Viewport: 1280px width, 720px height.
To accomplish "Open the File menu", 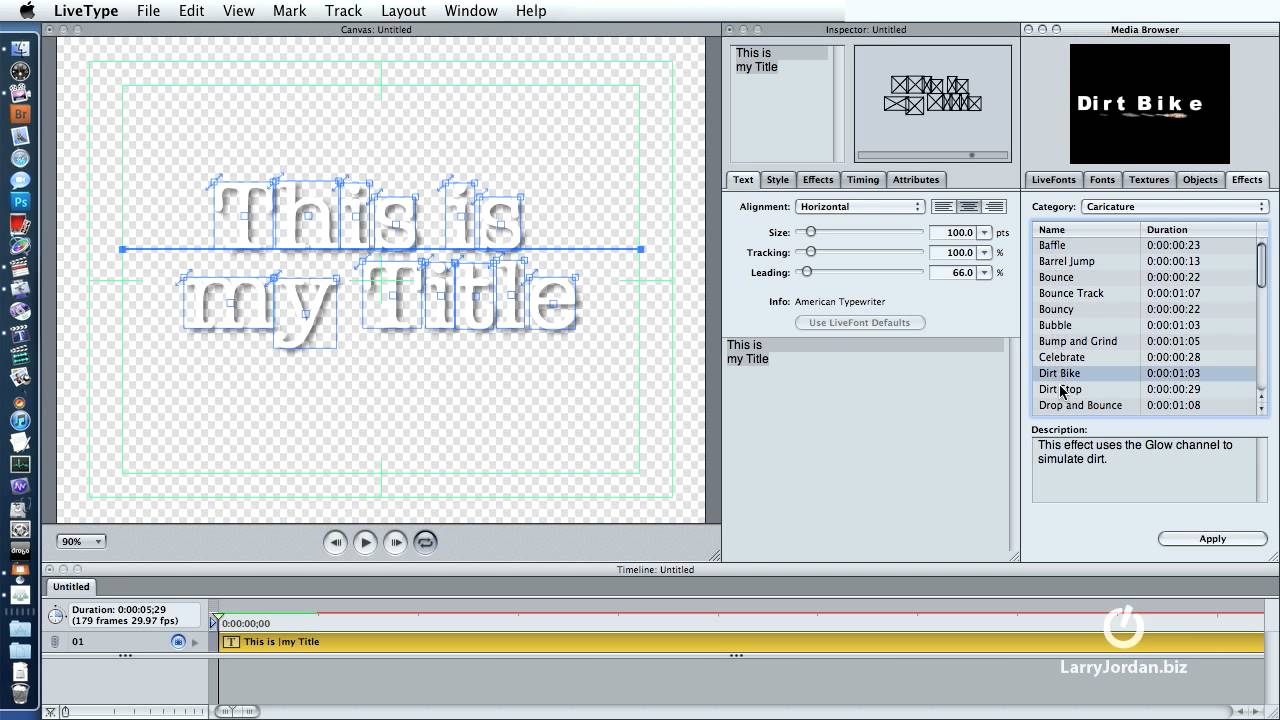I will (148, 11).
